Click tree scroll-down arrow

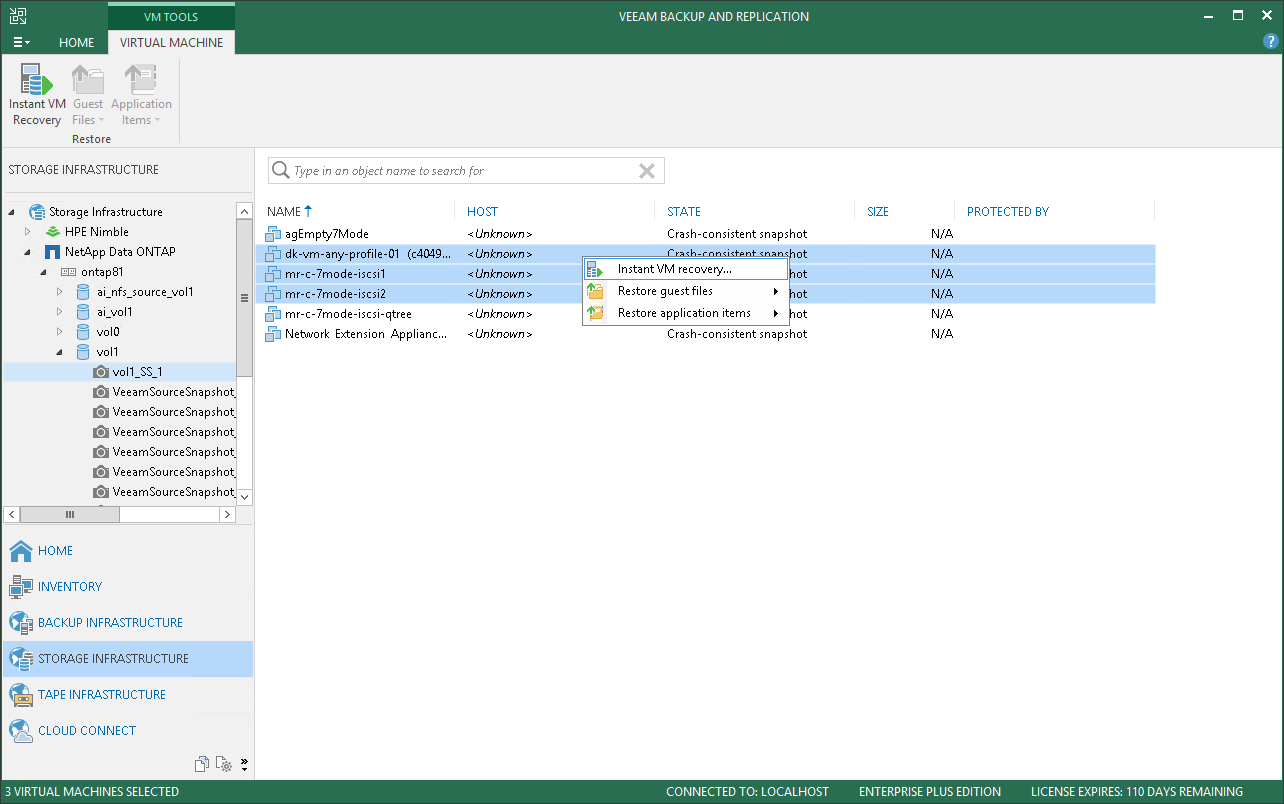(x=244, y=497)
